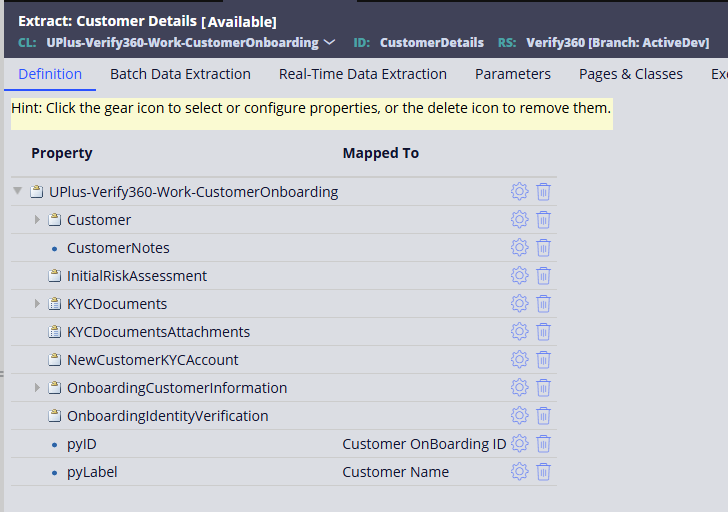Select the pyID property row
The height and width of the screenshot is (512, 728).
[82, 444]
